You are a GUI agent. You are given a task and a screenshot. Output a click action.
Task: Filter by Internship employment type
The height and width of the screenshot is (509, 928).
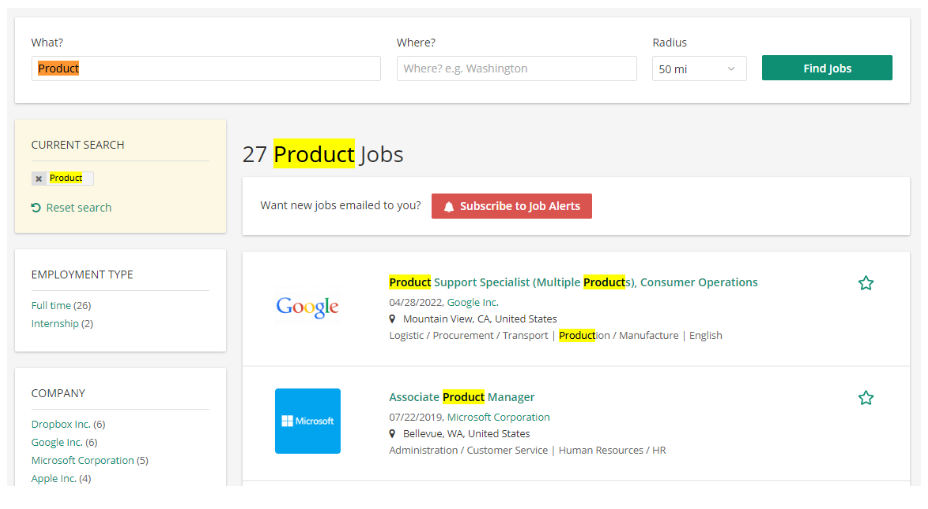point(55,324)
